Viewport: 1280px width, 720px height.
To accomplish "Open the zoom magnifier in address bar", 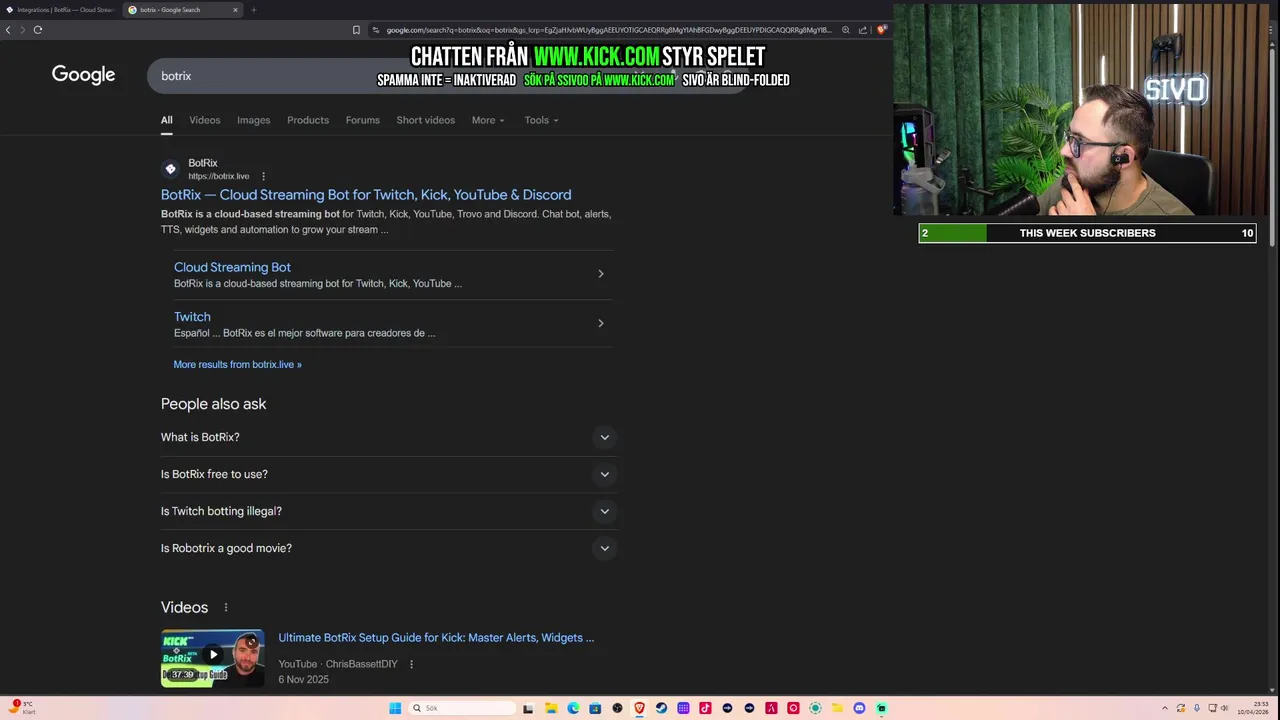I will 846,30.
